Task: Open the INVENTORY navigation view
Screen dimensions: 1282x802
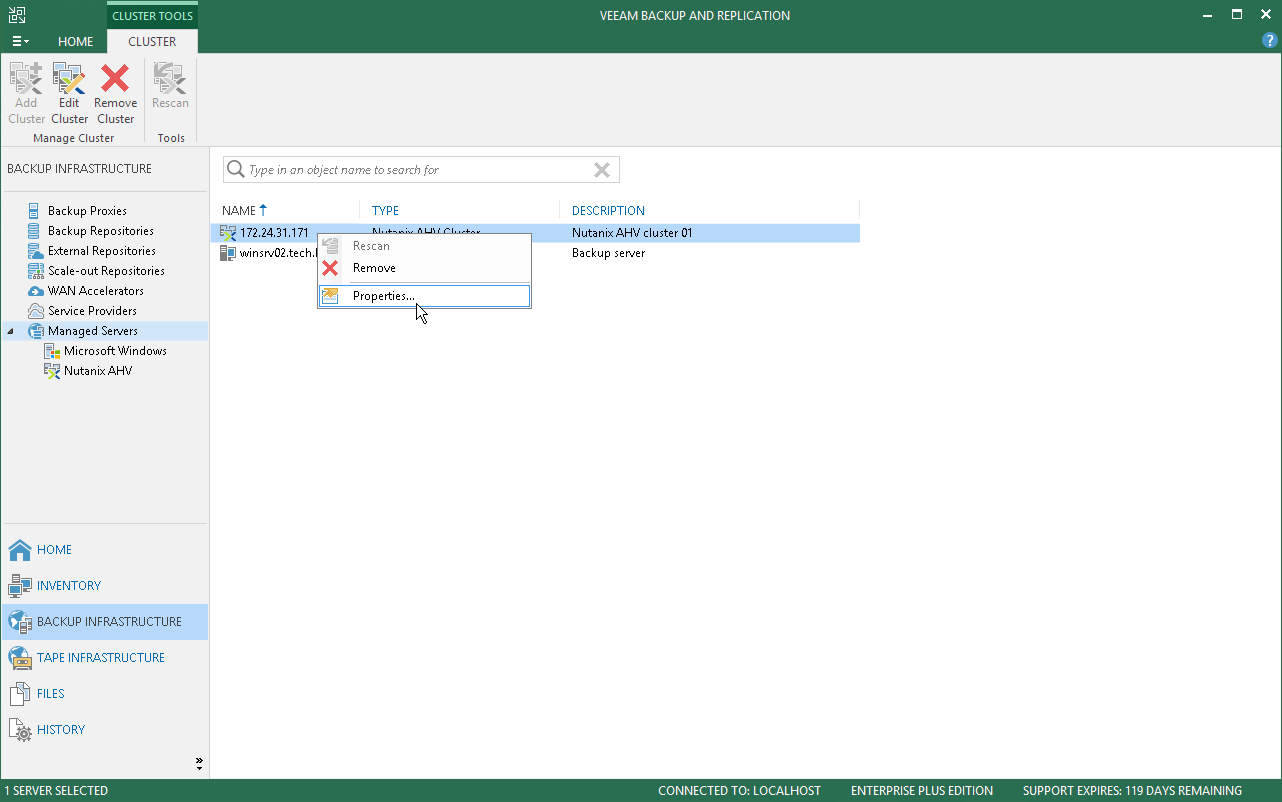Action: click(x=105, y=586)
